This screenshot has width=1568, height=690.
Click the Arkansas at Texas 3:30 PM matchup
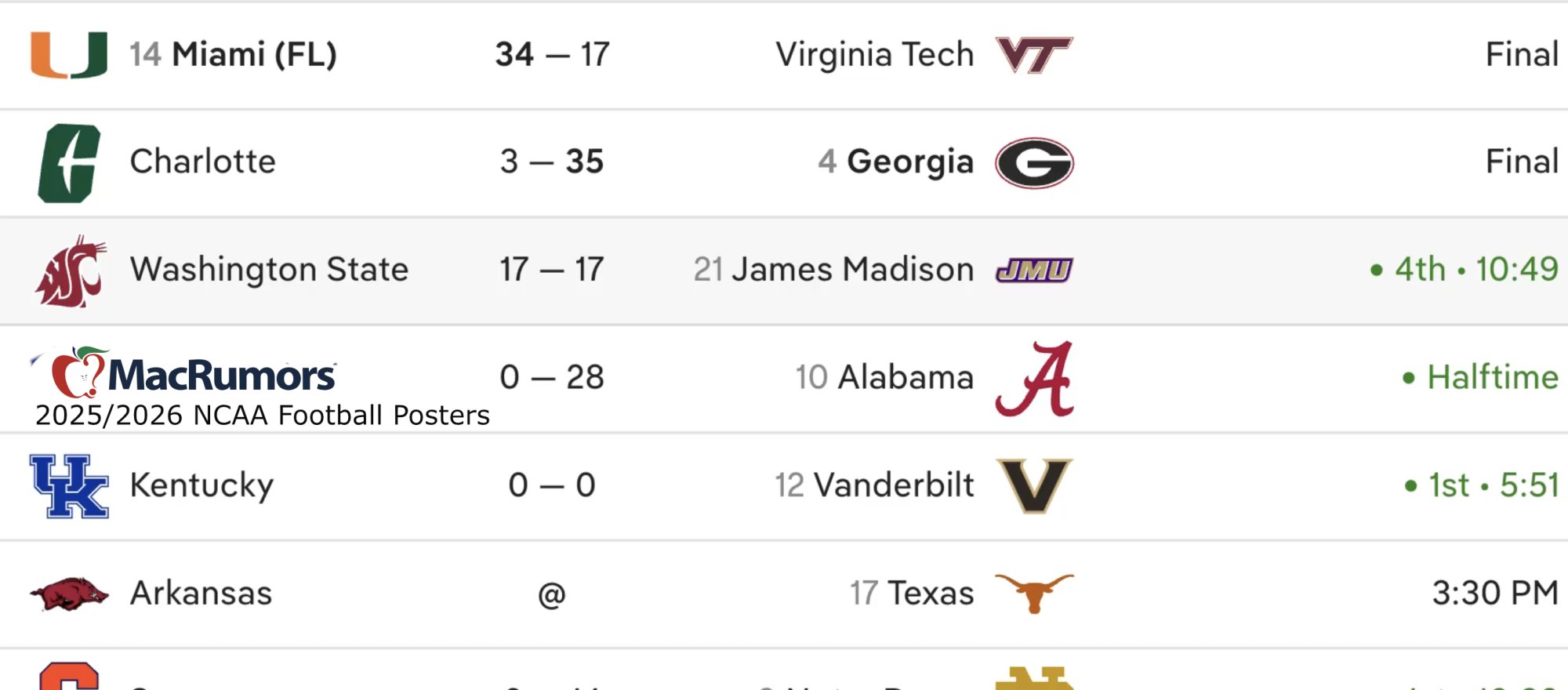pyautogui.click(x=784, y=594)
